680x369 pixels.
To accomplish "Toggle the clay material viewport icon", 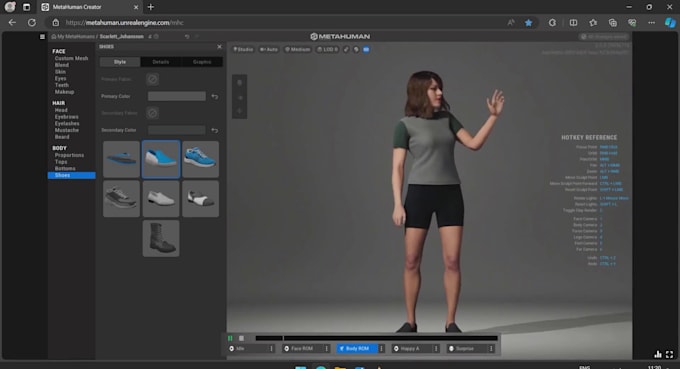I will click(x=356, y=49).
